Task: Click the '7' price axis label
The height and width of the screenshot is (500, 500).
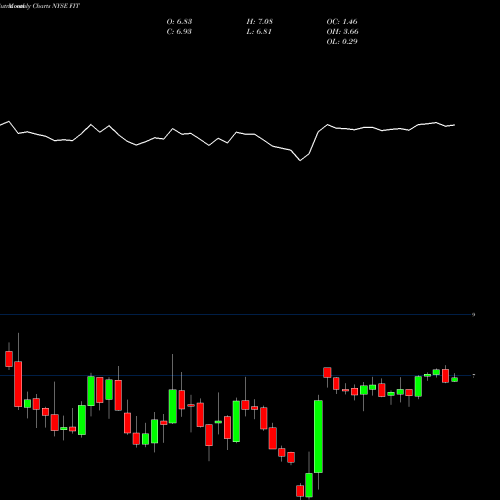Action: 473,376
